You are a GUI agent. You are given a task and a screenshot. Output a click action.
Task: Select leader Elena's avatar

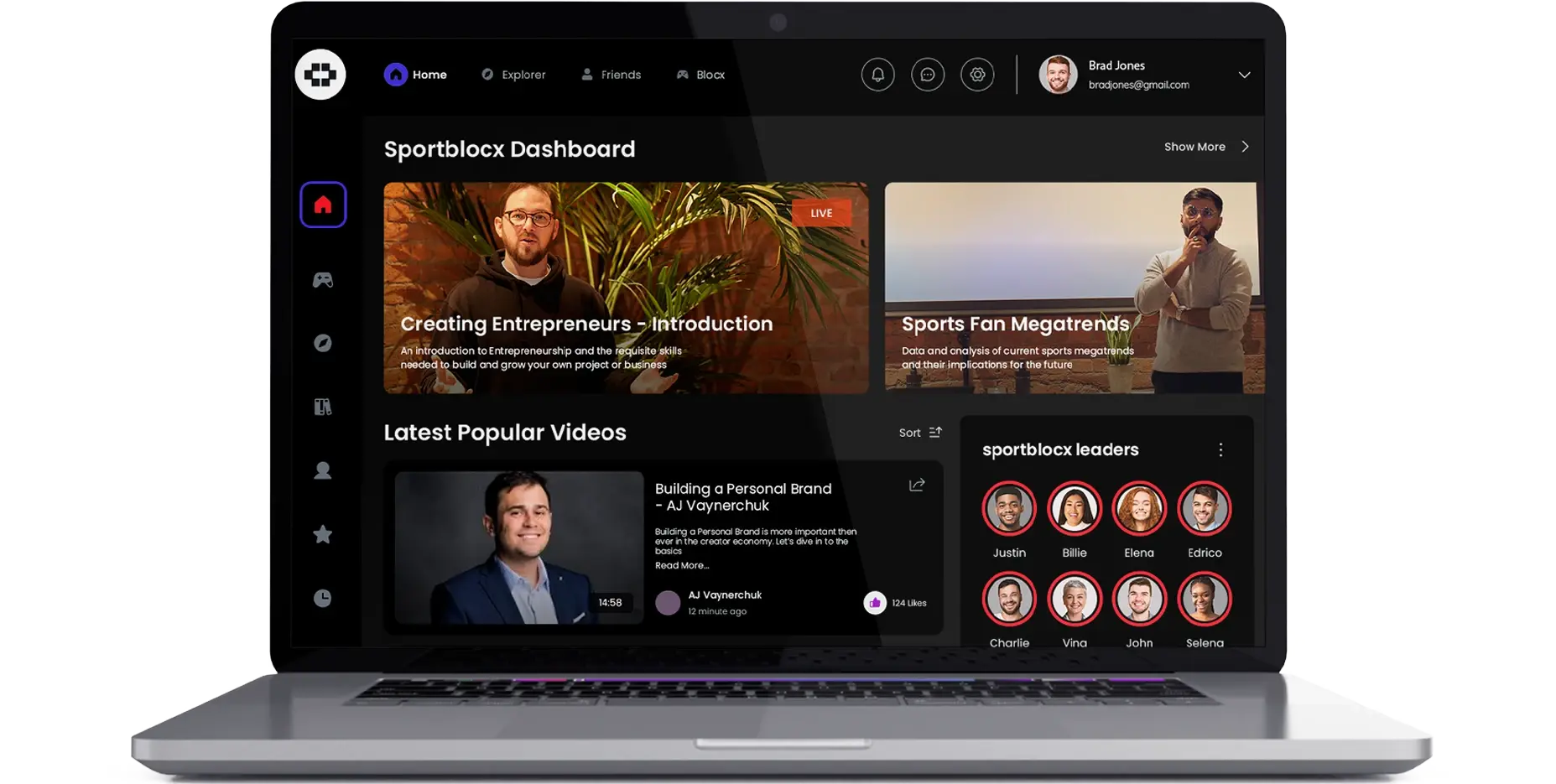coord(1139,508)
